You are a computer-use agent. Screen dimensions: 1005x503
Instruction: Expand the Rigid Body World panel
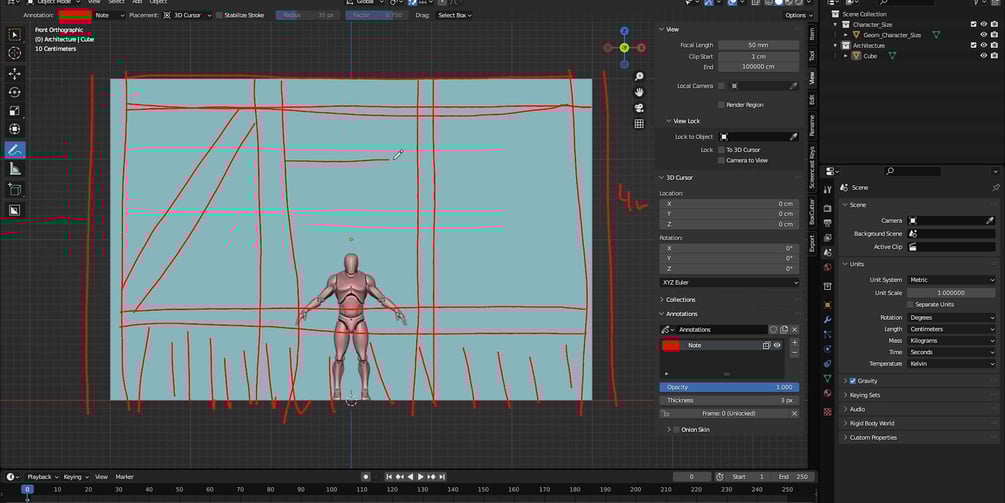pyautogui.click(x=867, y=424)
